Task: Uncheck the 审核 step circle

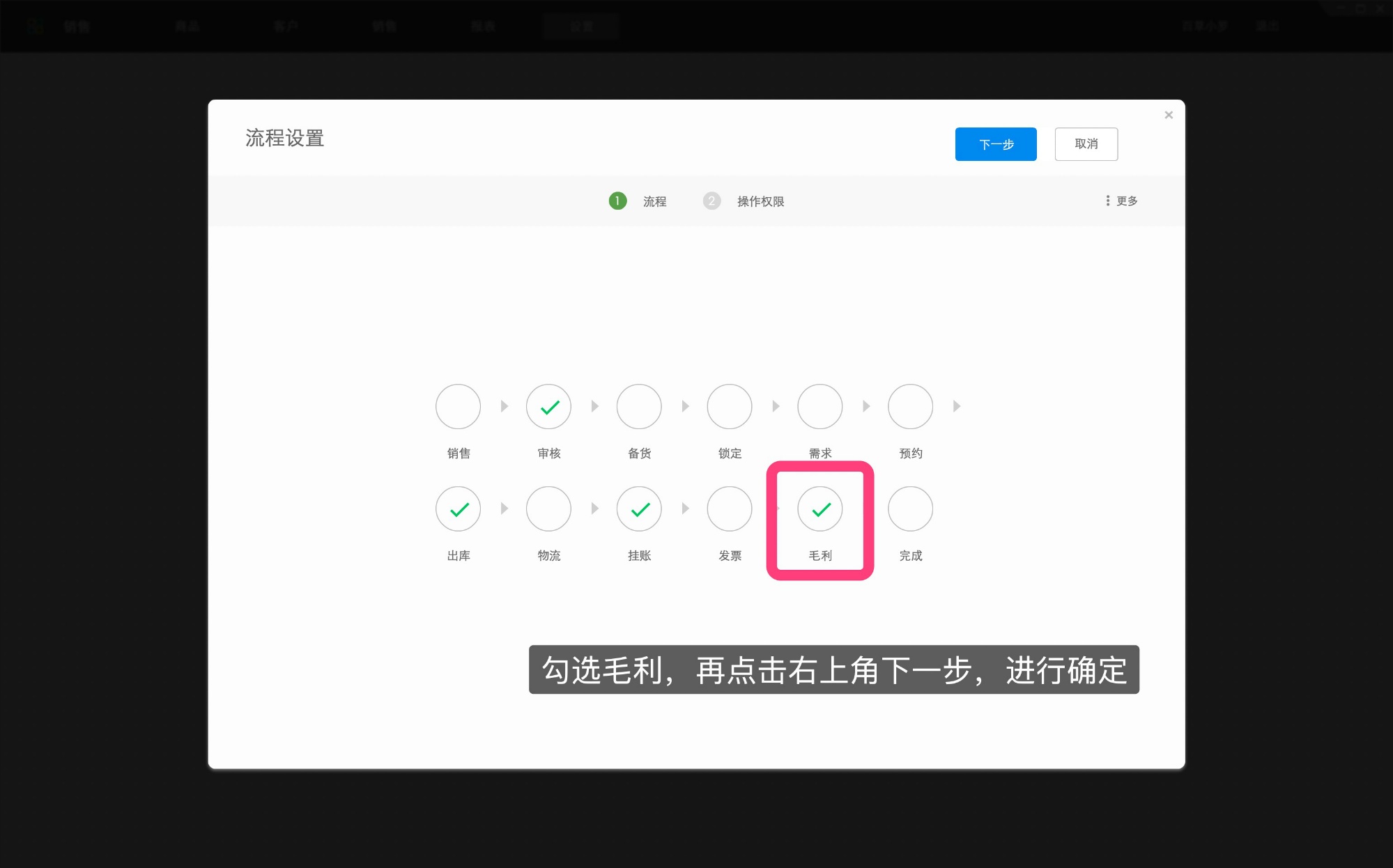Action: (x=548, y=406)
